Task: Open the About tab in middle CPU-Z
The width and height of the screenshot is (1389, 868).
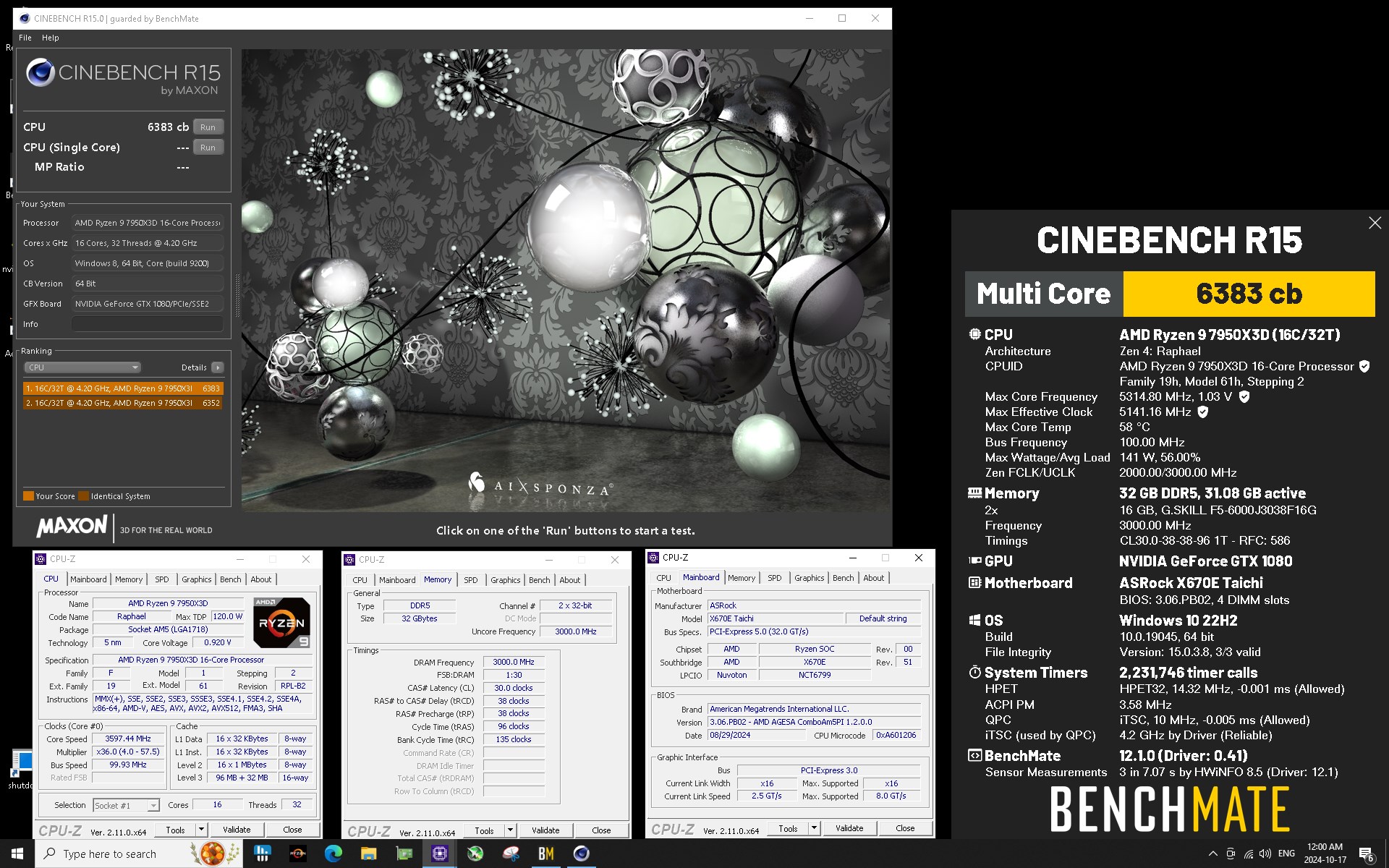Action: click(x=570, y=580)
